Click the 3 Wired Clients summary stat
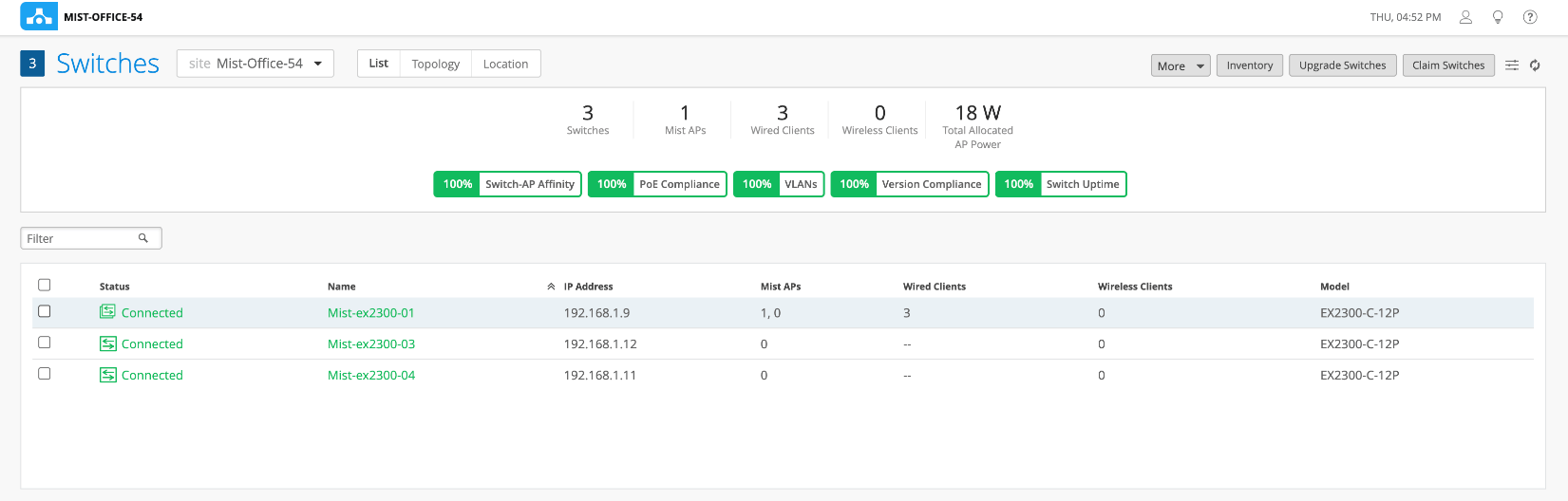 (x=783, y=120)
